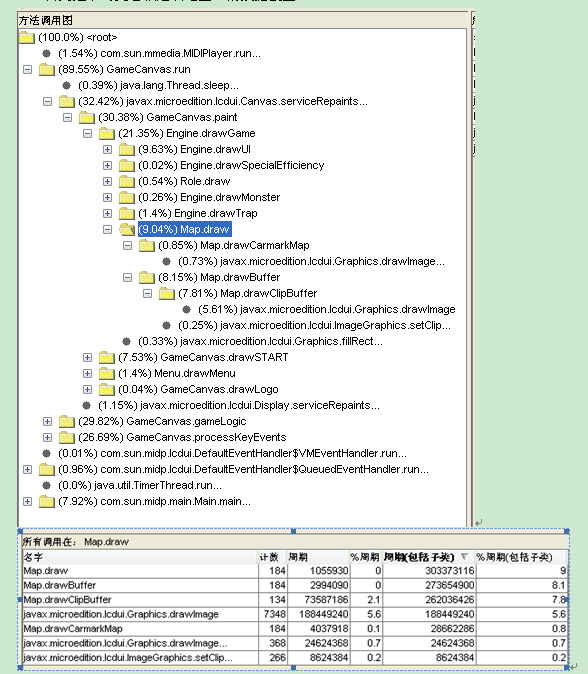Screen dimensions: 588x674
Task: Select the Map.drawCarmarkMap table row
Action: (x=295, y=629)
